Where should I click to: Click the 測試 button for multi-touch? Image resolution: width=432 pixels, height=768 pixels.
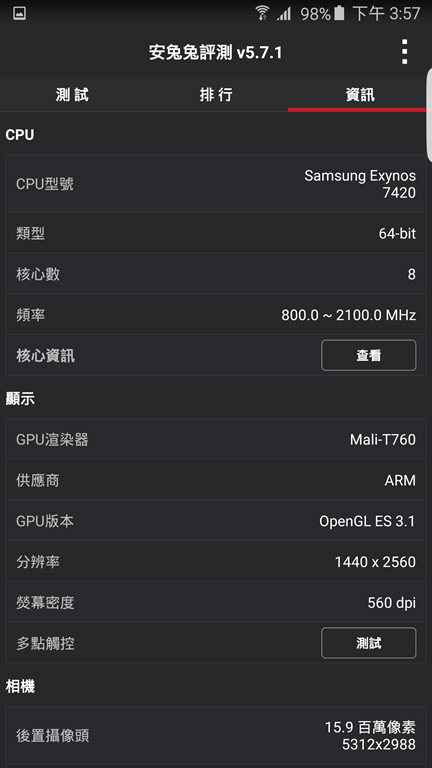tap(369, 643)
